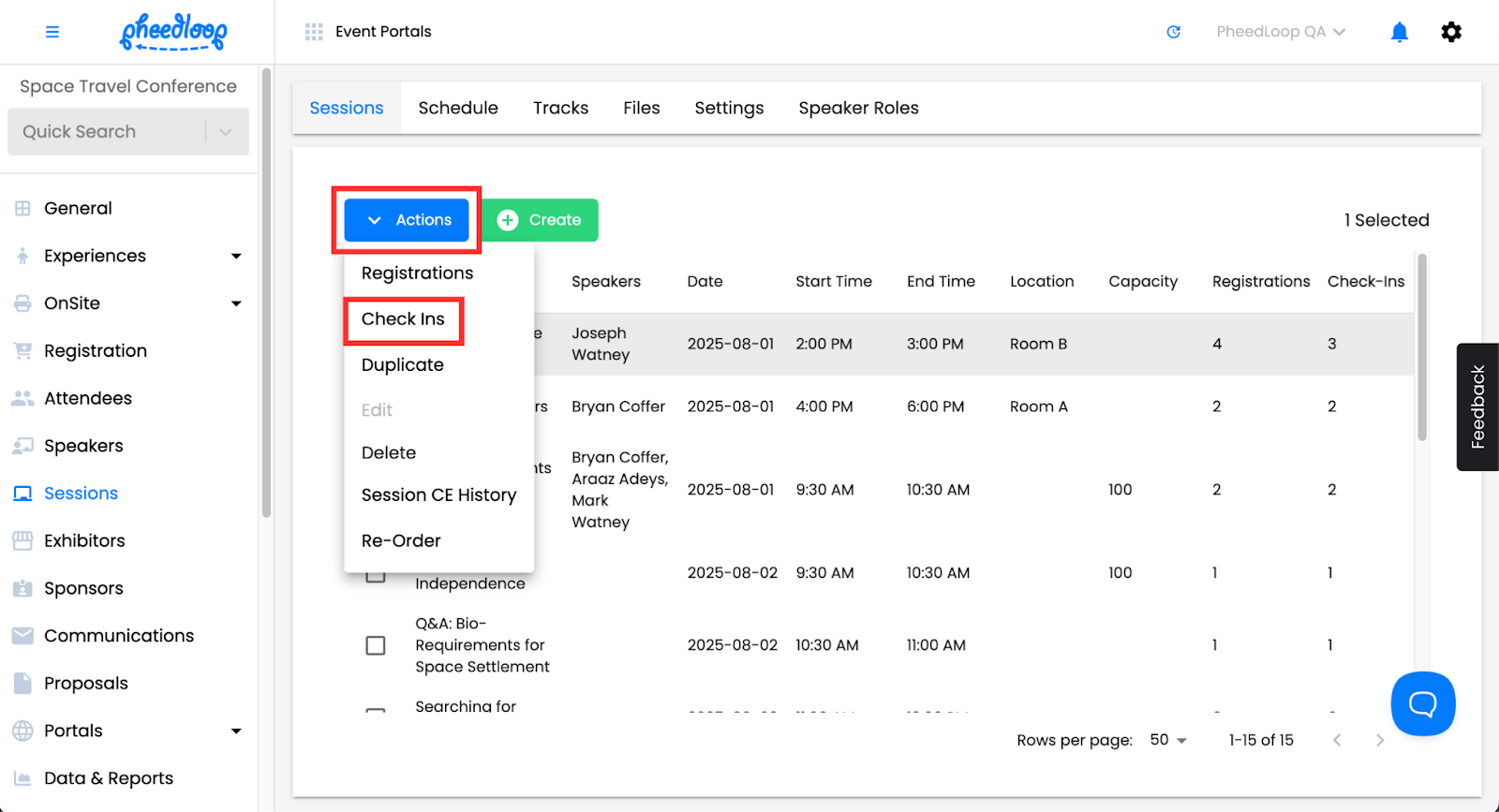This screenshot has height=812, width=1499.
Task: Open the PheedLoop QA account menu
Action: click(x=1280, y=32)
